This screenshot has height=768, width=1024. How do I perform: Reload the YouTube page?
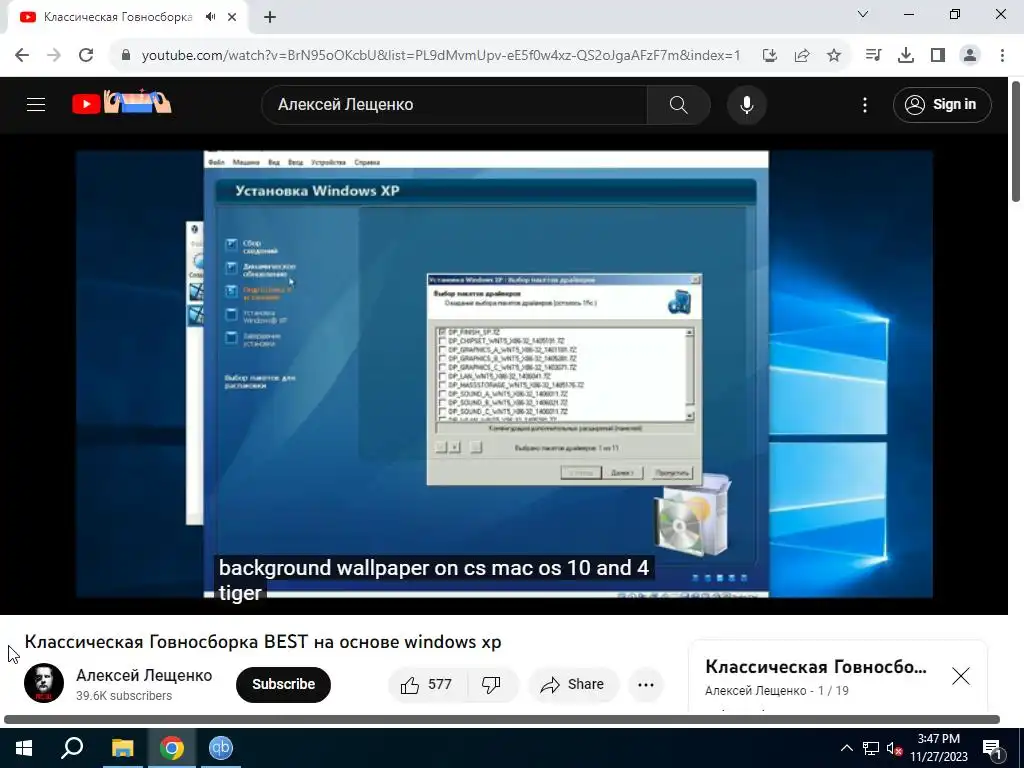(x=86, y=56)
